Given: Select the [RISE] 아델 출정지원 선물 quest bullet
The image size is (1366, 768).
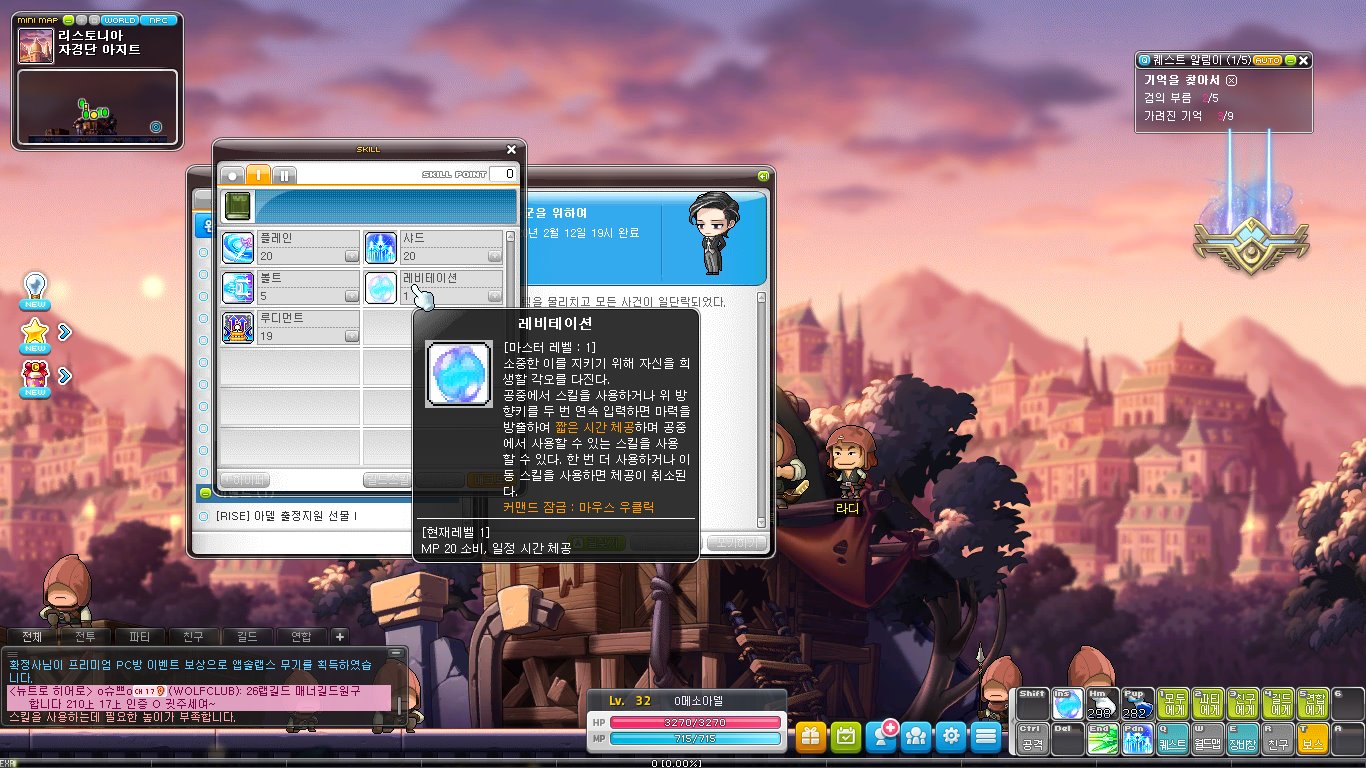Looking at the screenshot, I should (204, 516).
